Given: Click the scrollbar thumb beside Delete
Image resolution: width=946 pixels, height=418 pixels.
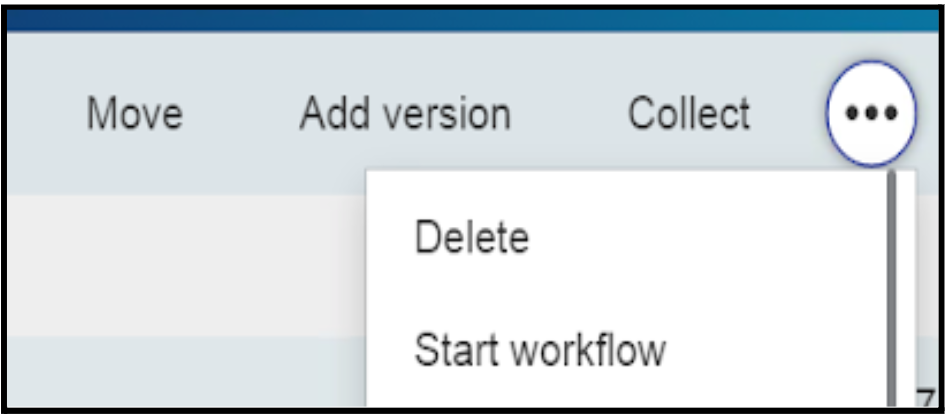Looking at the screenshot, I should (x=890, y=240).
